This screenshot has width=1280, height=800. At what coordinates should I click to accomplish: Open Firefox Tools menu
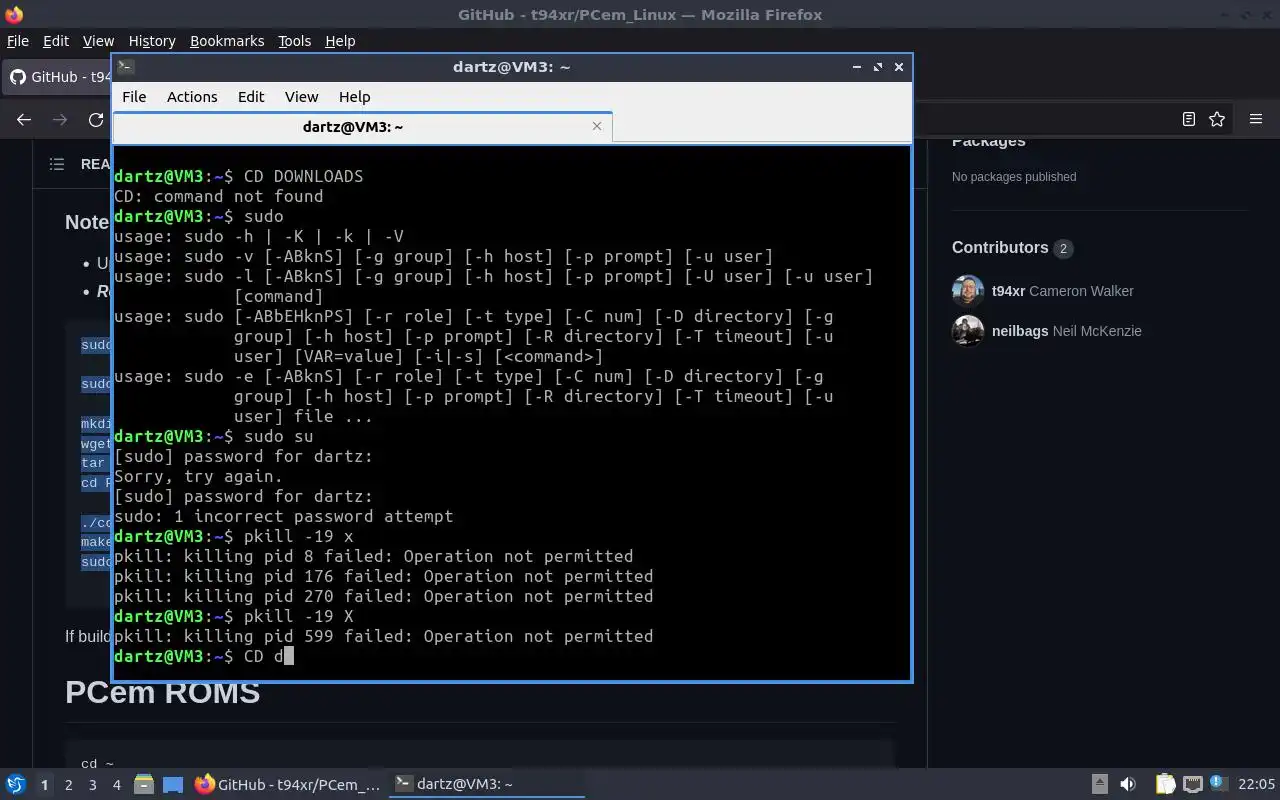[x=294, y=41]
